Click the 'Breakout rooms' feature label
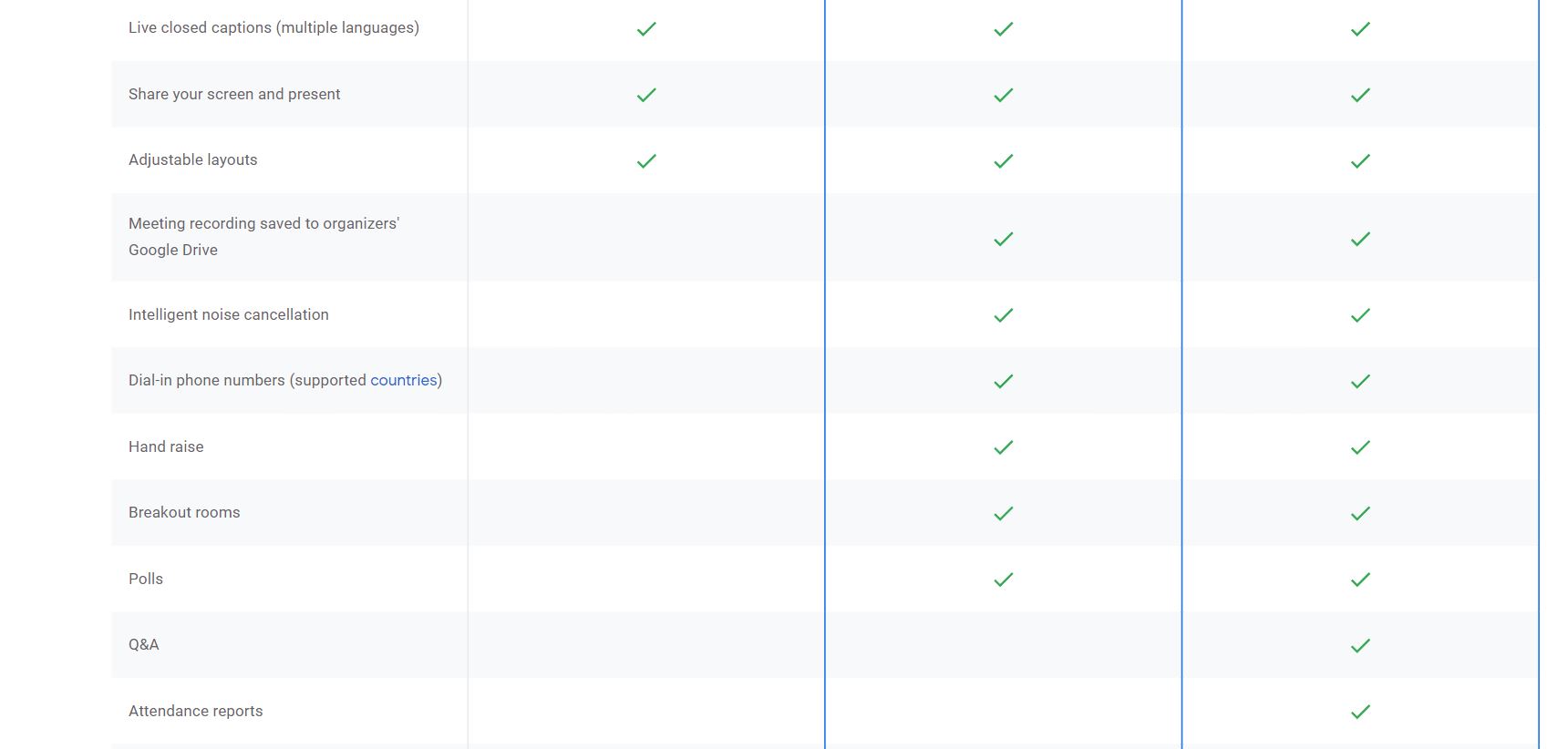This screenshot has width=1568, height=749. tap(184, 512)
